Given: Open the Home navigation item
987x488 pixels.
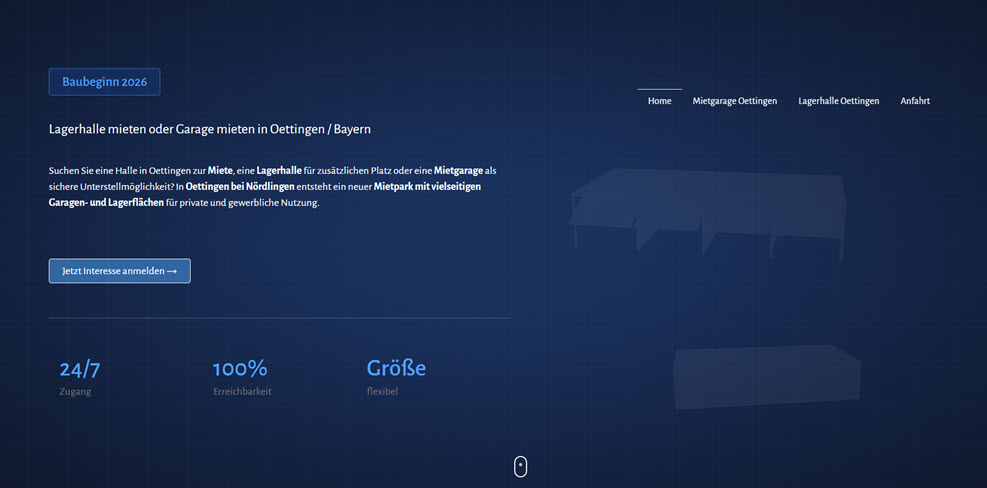Looking at the screenshot, I should (x=659, y=101).
